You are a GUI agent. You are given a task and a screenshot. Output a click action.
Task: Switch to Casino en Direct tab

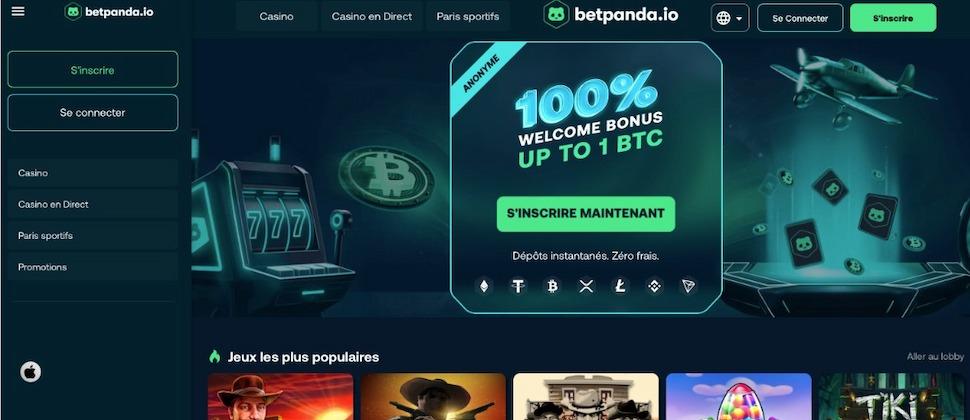pyautogui.click(x=371, y=17)
